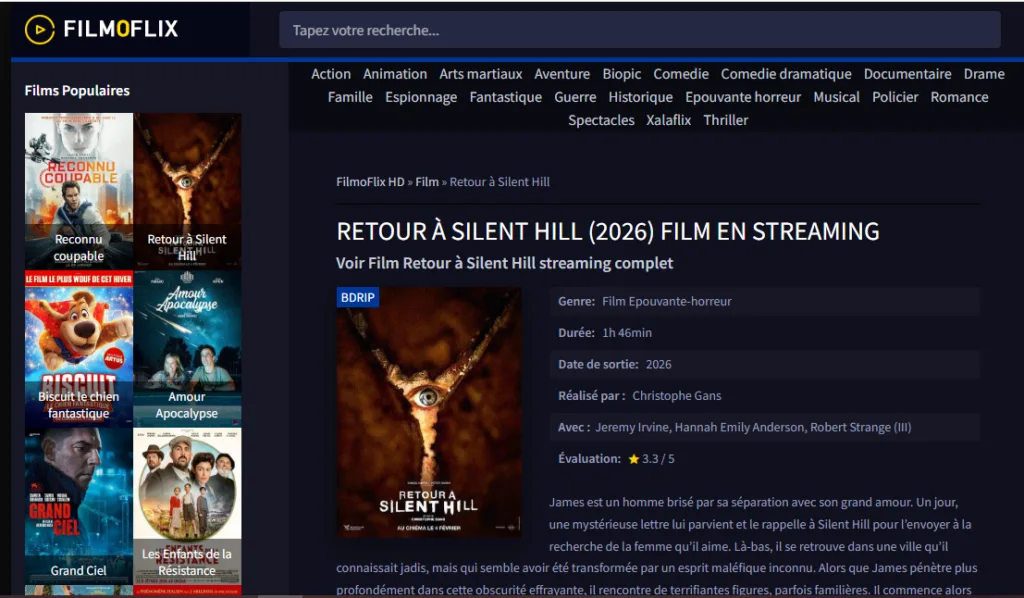
Task: Open Biscuit le chien fantastique poster
Action: [x=79, y=350]
